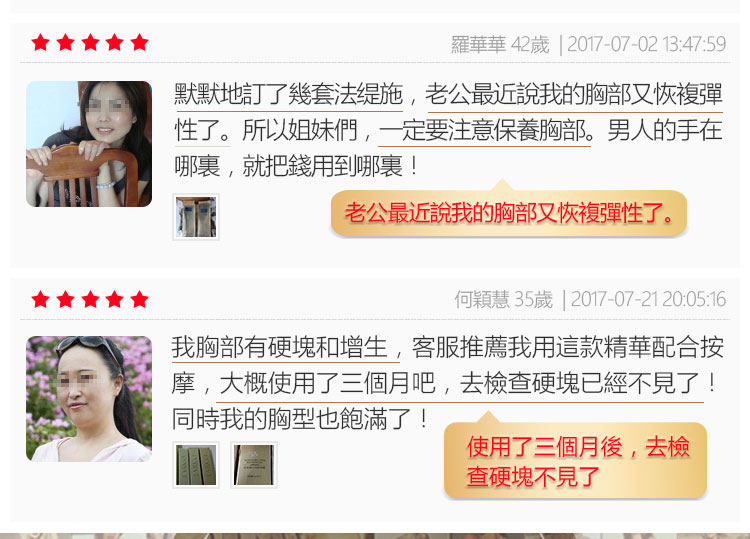750x539 pixels.
Task: Open 羅華華's profile photo with wooden chair
Action: 89,144
